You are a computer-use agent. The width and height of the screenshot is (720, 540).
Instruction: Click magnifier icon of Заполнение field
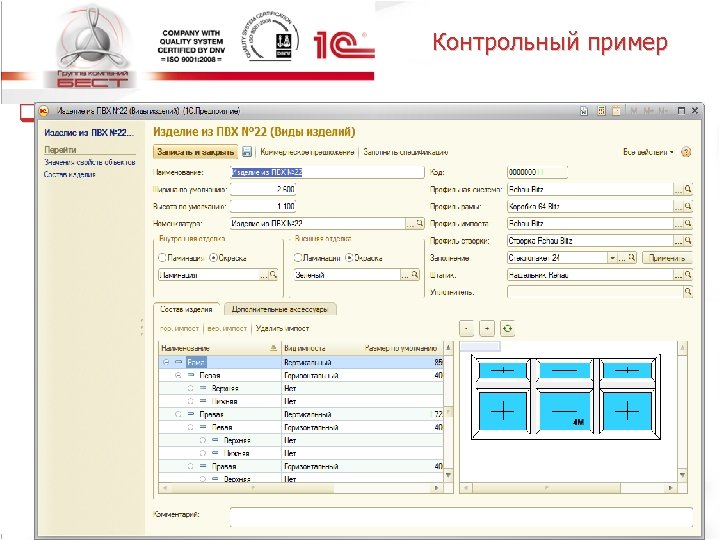pos(632,258)
